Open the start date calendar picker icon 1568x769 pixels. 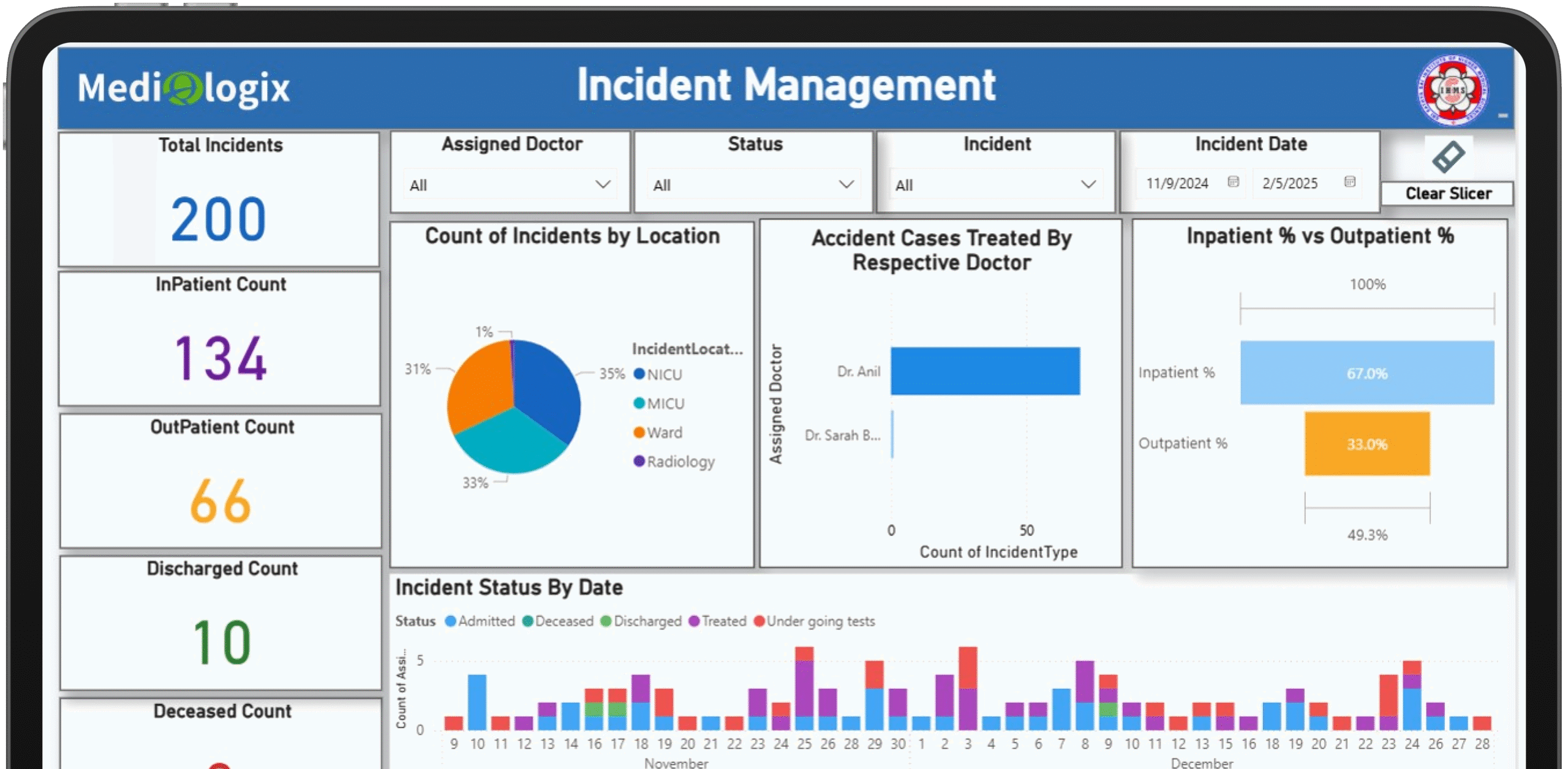1233,182
